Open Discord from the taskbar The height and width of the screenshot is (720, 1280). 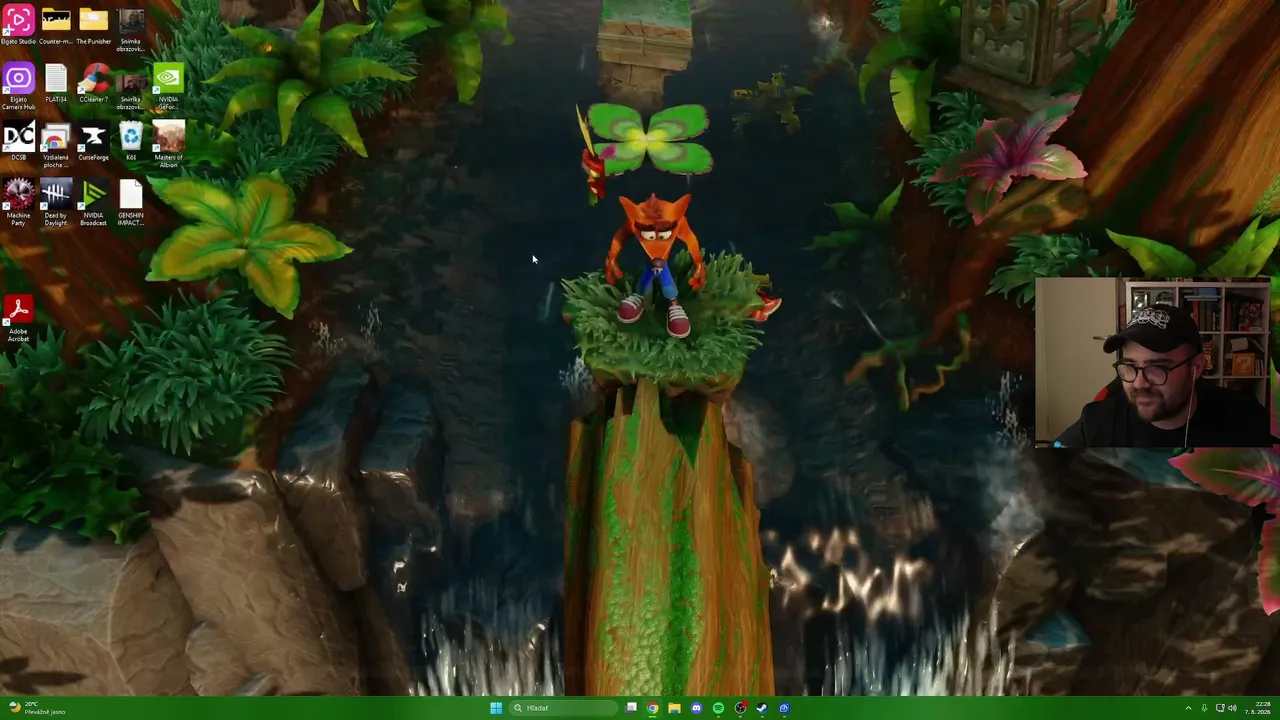click(x=696, y=708)
